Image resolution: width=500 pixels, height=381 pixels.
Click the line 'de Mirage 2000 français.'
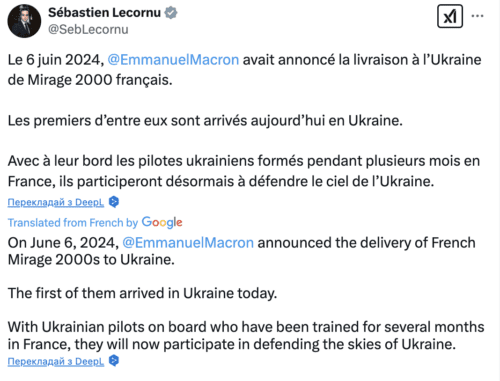pos(90,80)
